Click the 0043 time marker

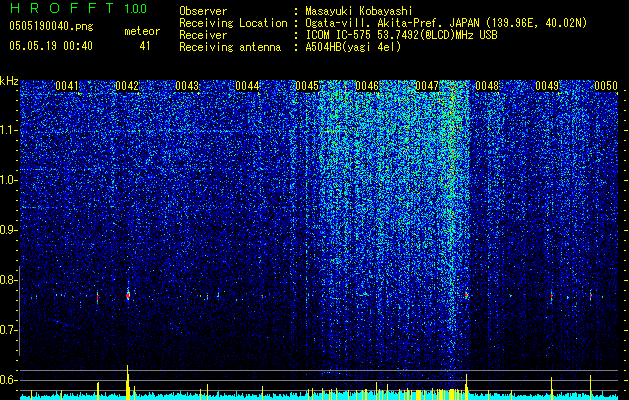point(187,86)
